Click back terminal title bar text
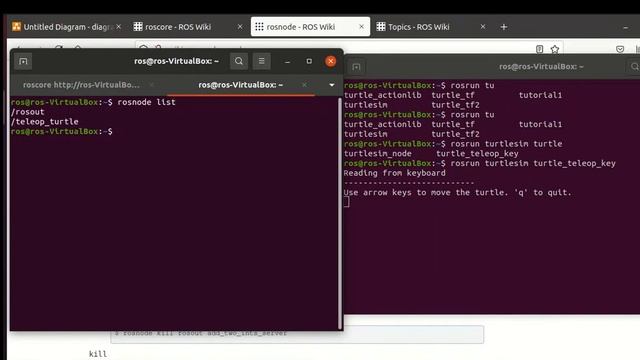The width and height of the screenshot is (640, 360). click(x=541, y=67)
